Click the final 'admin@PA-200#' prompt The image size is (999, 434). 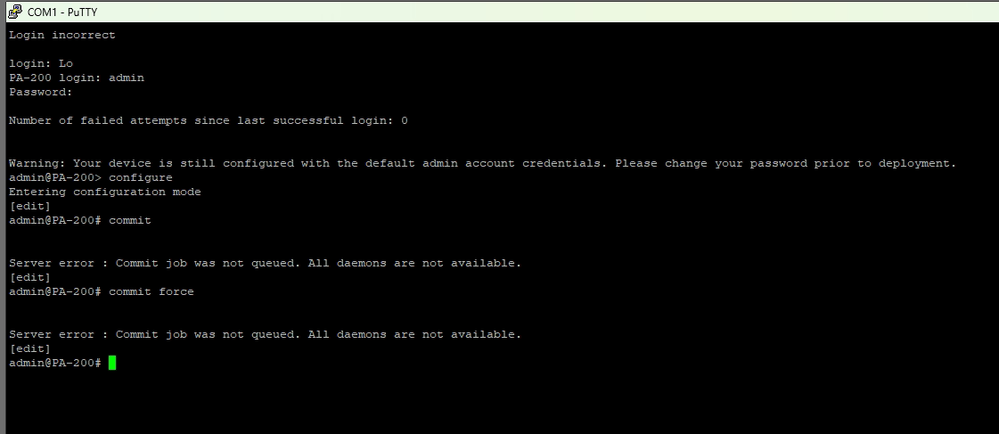55,363
